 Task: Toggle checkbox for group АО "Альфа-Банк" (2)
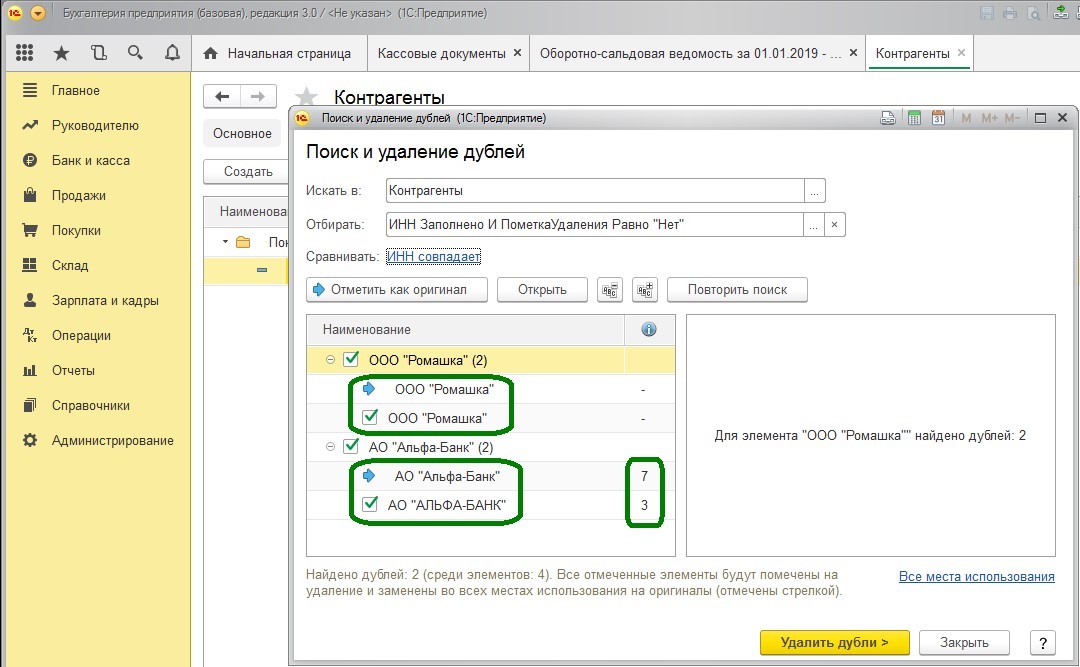point(351,446)
